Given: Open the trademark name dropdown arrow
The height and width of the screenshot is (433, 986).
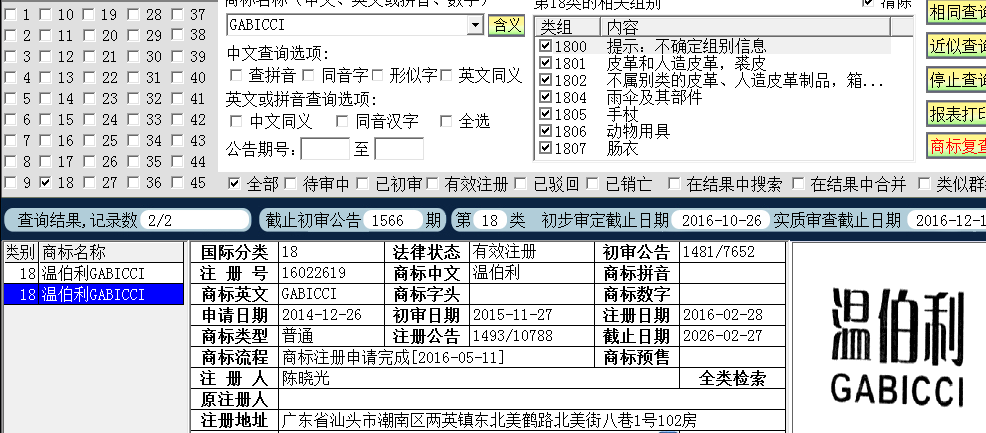Looking at the screenshot, I should 475,25.
